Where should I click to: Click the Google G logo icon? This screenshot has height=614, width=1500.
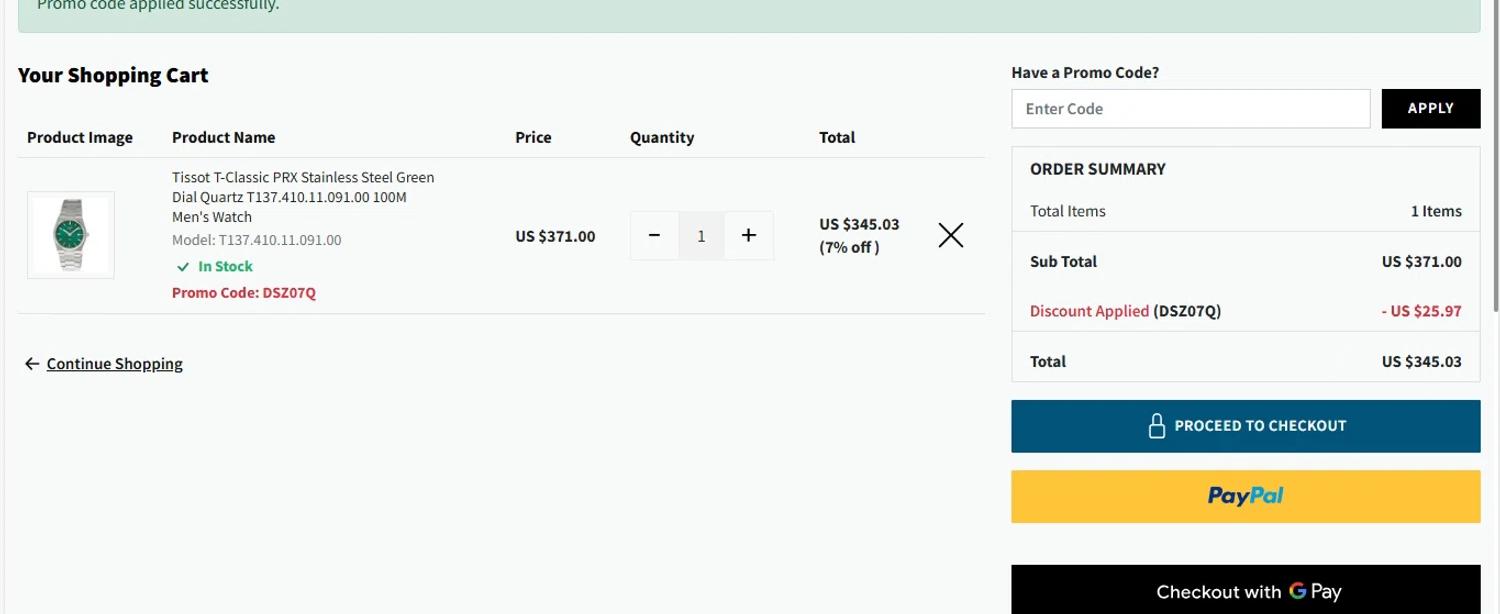click(1298, 591)
